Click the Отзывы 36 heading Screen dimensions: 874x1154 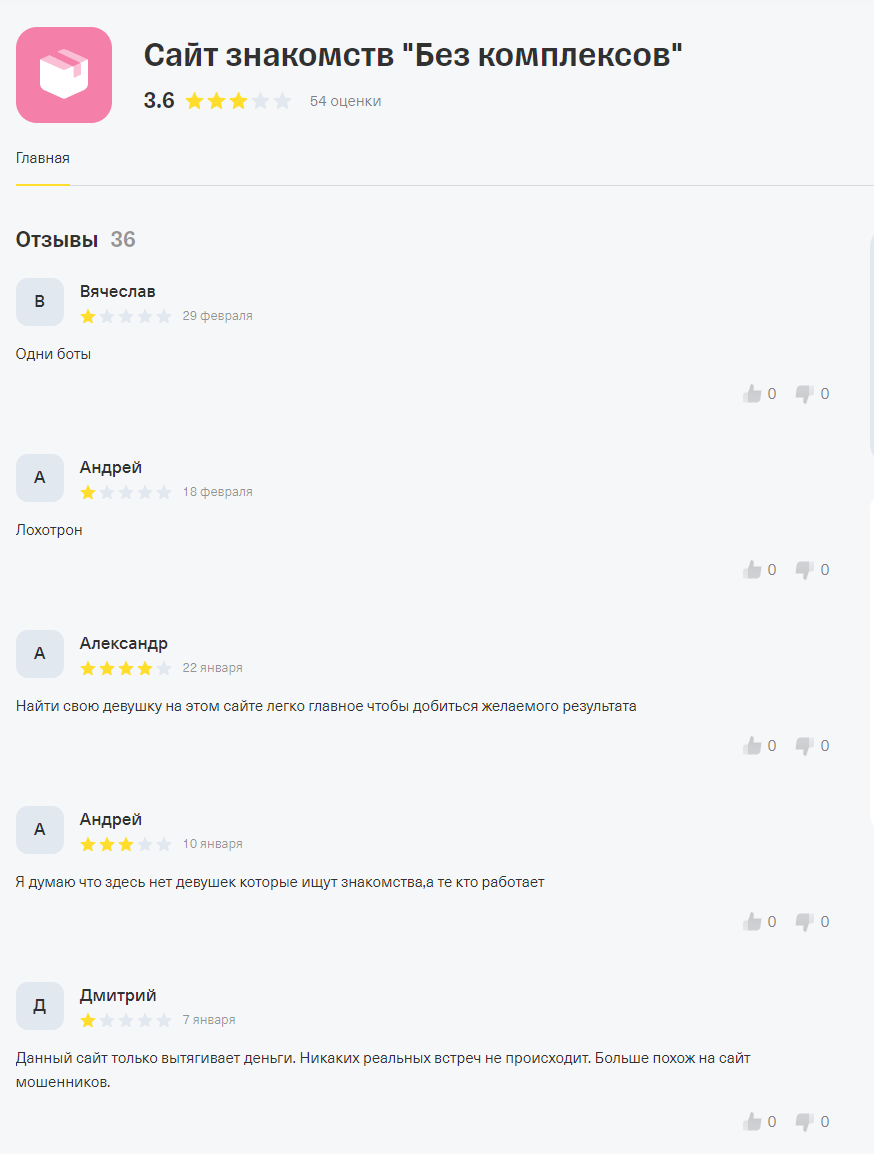pyautogui.click(x=75, y=240)
